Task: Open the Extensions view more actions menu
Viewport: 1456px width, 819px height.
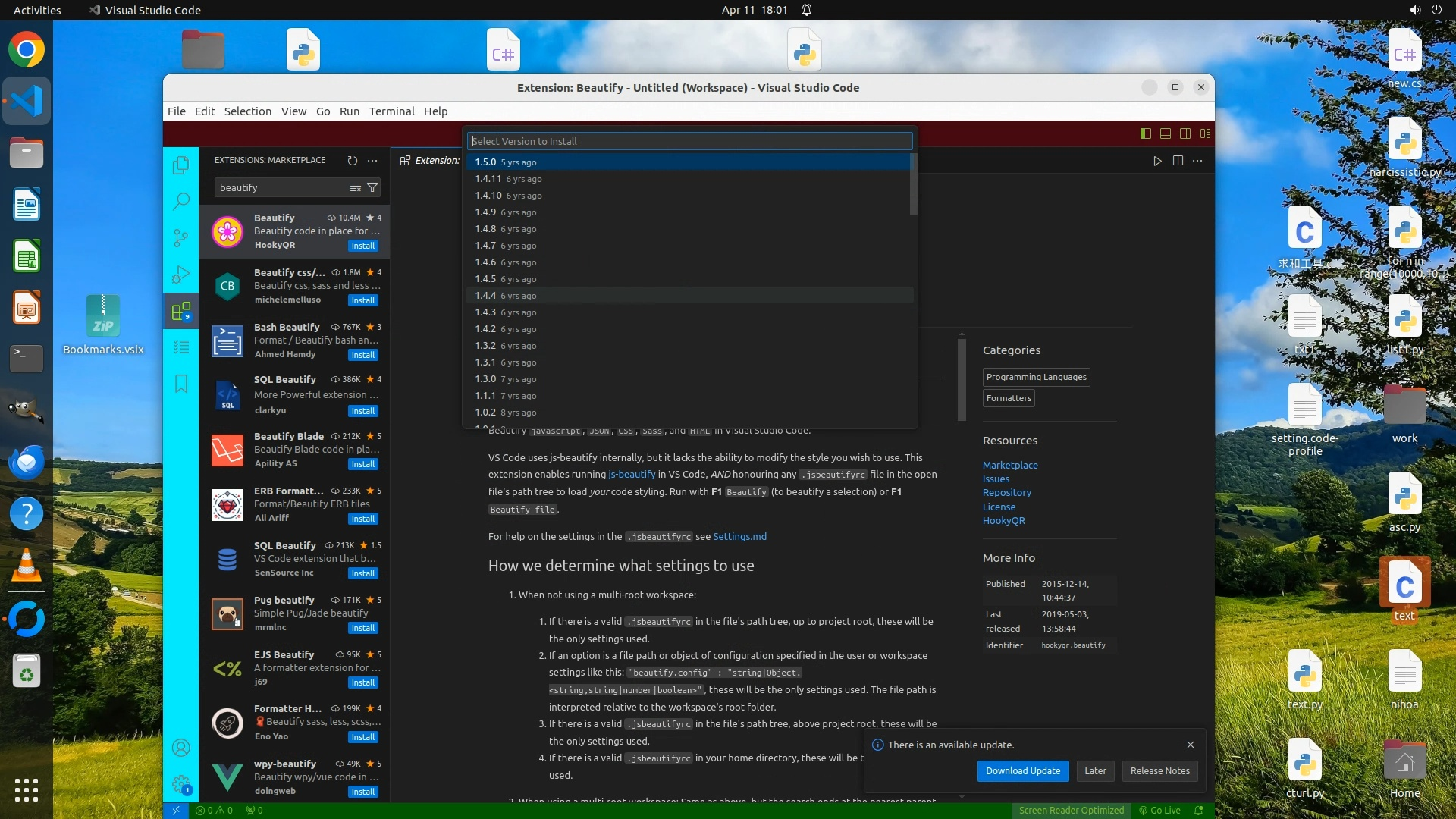Action: [372, 160]
